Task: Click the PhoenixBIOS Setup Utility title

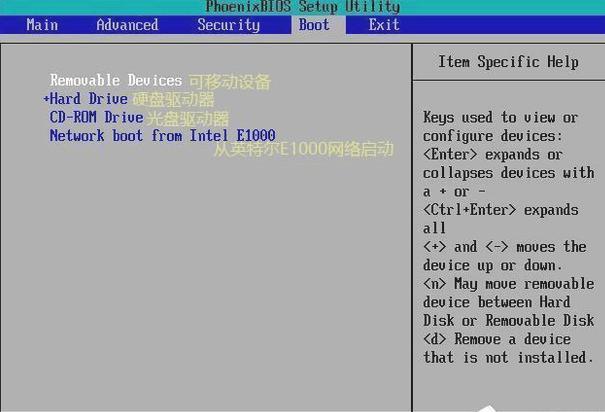Action: [x=303, y=7]
